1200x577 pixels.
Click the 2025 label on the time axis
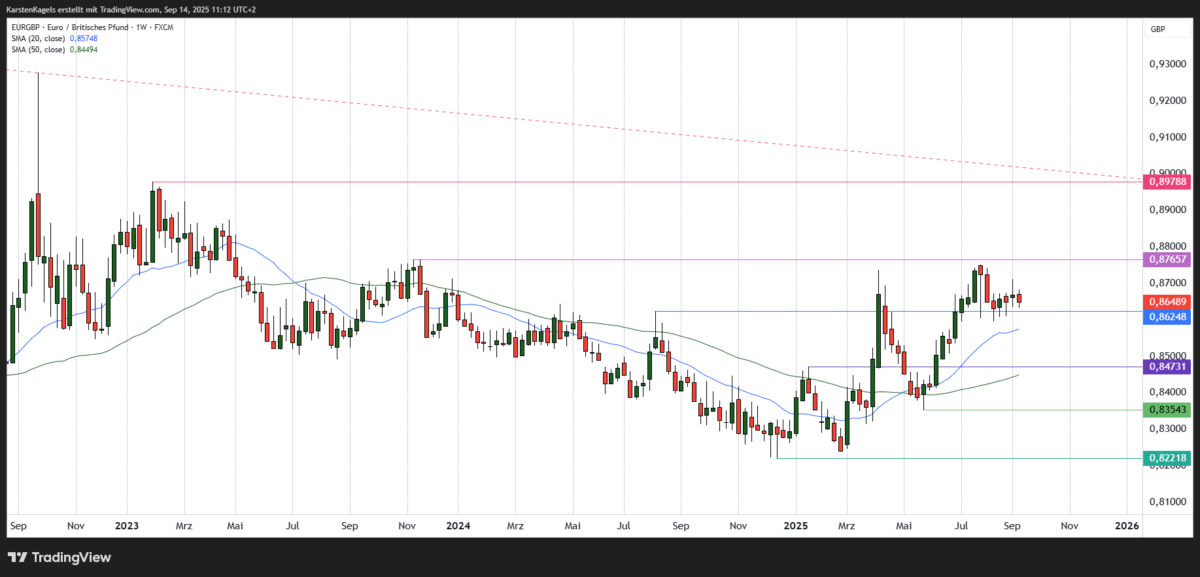click(x=796, y=525)
